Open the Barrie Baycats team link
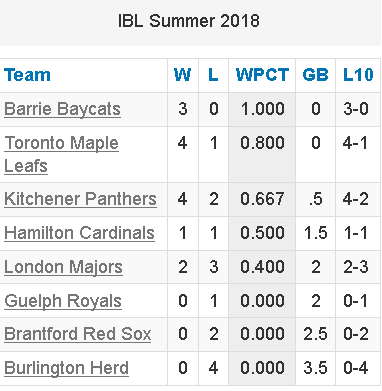 point(62,109)
